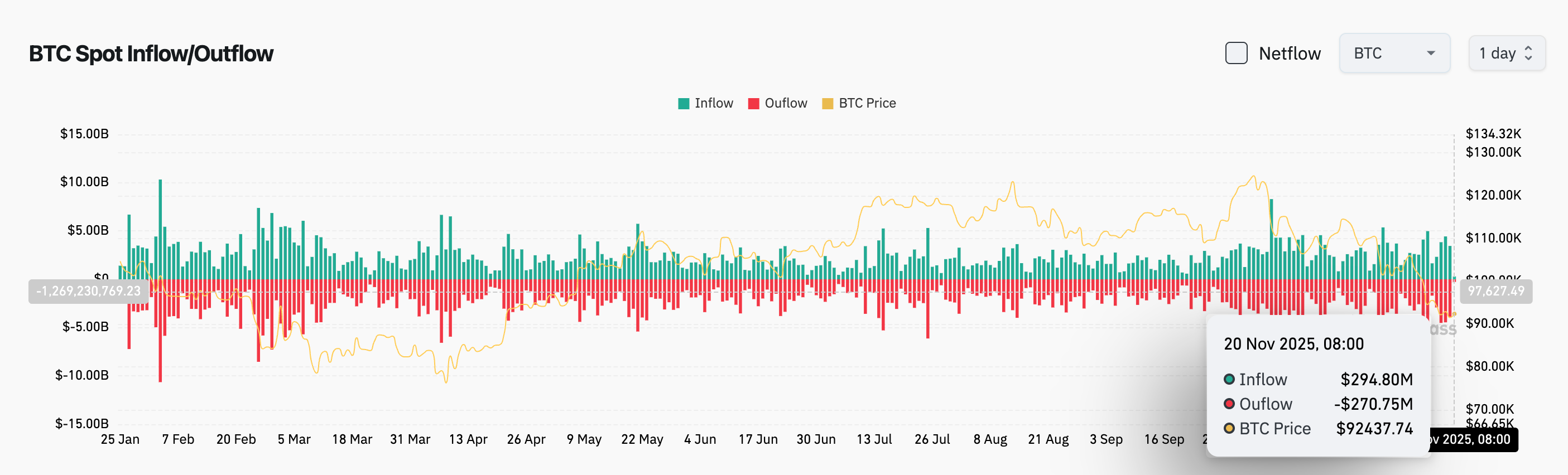The height and width of the screenshot is (475, 1568).
Task: Click the tooltip date 20 Nov 2025, 08:00
Action: point(1293,343)
